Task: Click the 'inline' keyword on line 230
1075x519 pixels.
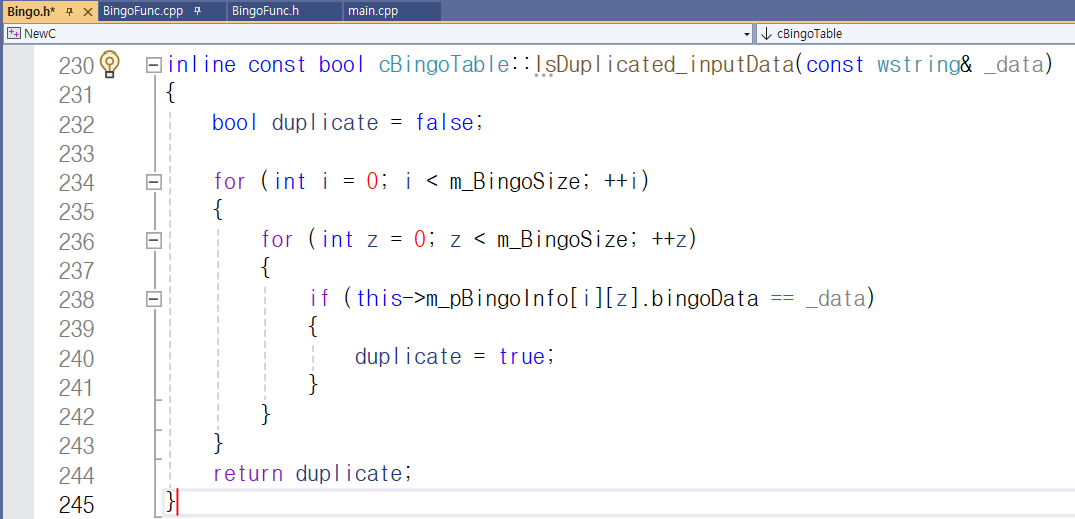Action: 202,65
